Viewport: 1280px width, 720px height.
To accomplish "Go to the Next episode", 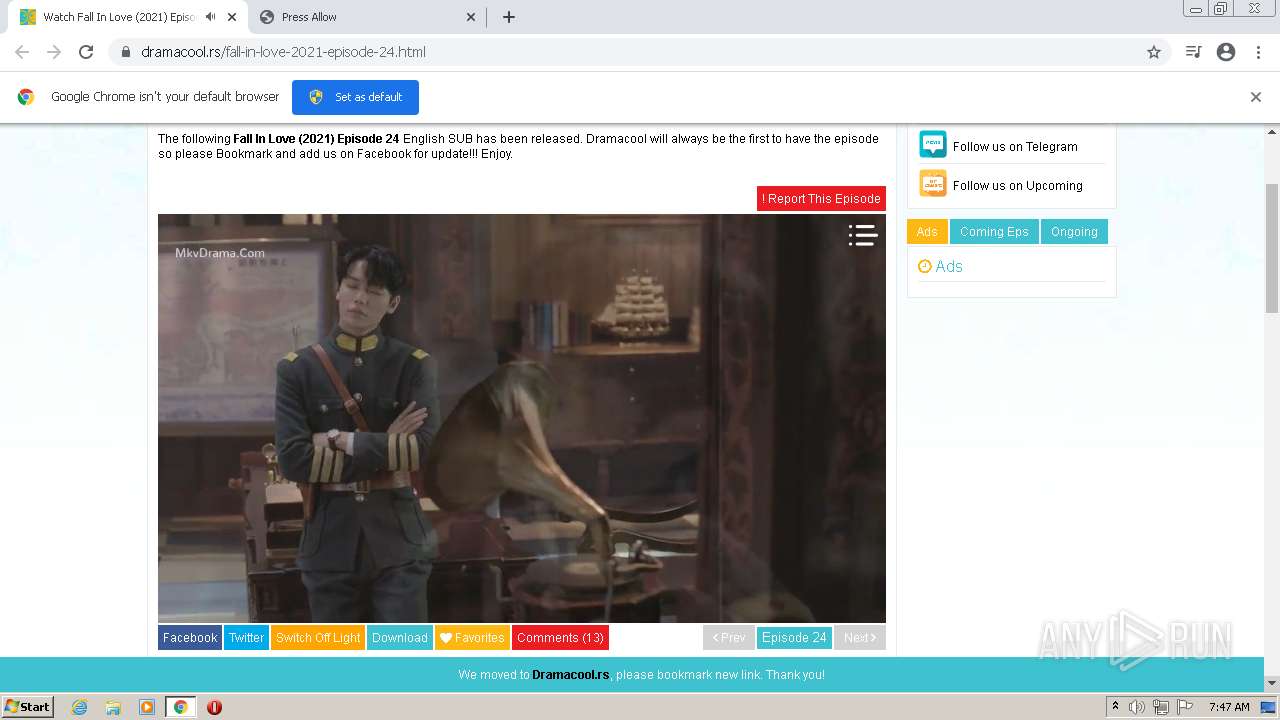I will 860,638.
